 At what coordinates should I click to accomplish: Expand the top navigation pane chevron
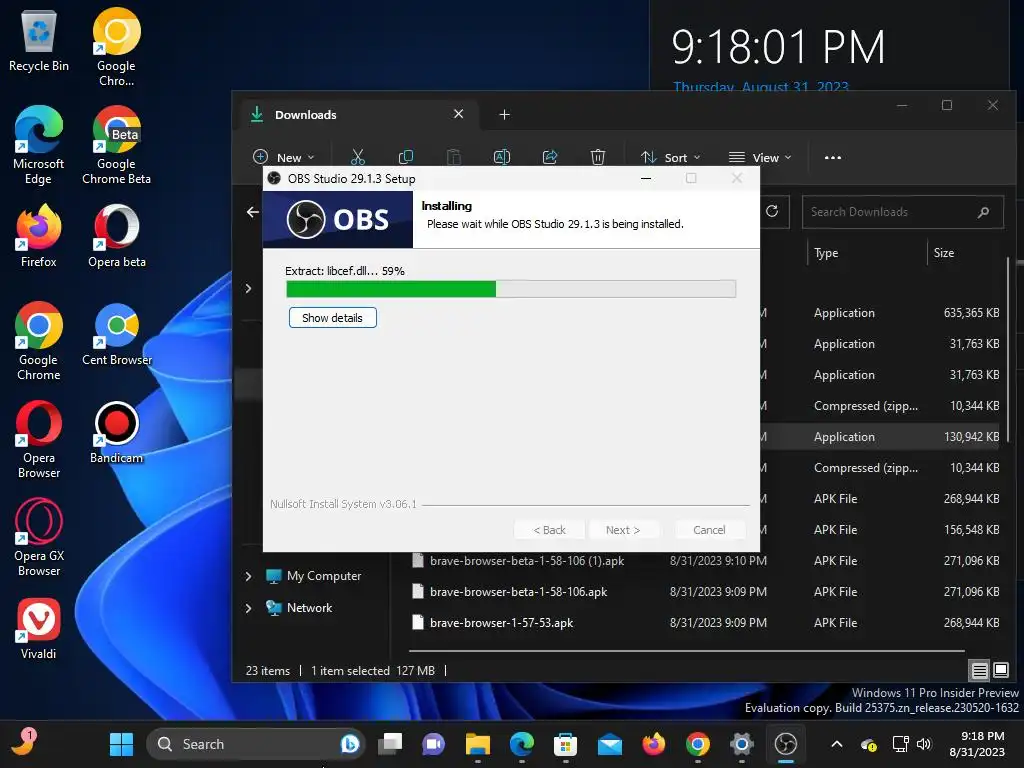click(248, 288)
